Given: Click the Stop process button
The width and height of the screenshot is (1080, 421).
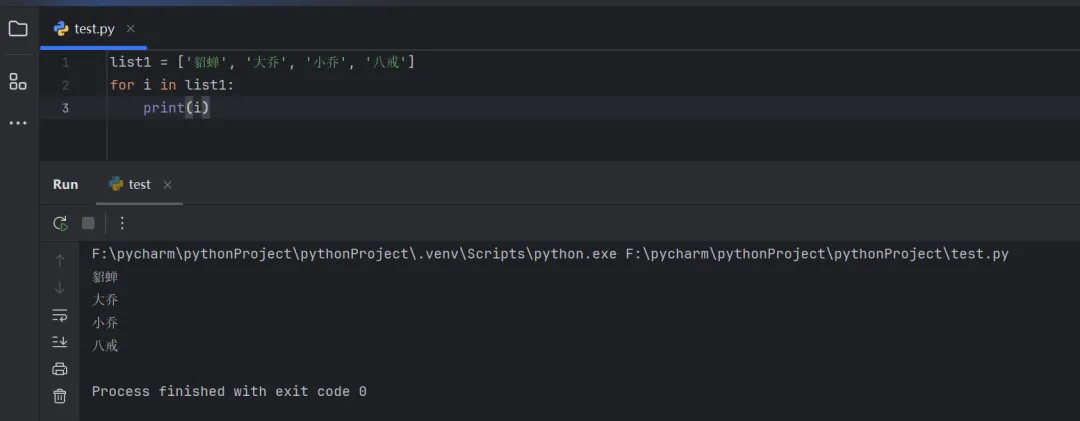Looking at the screenshot, I should [88, 223].
